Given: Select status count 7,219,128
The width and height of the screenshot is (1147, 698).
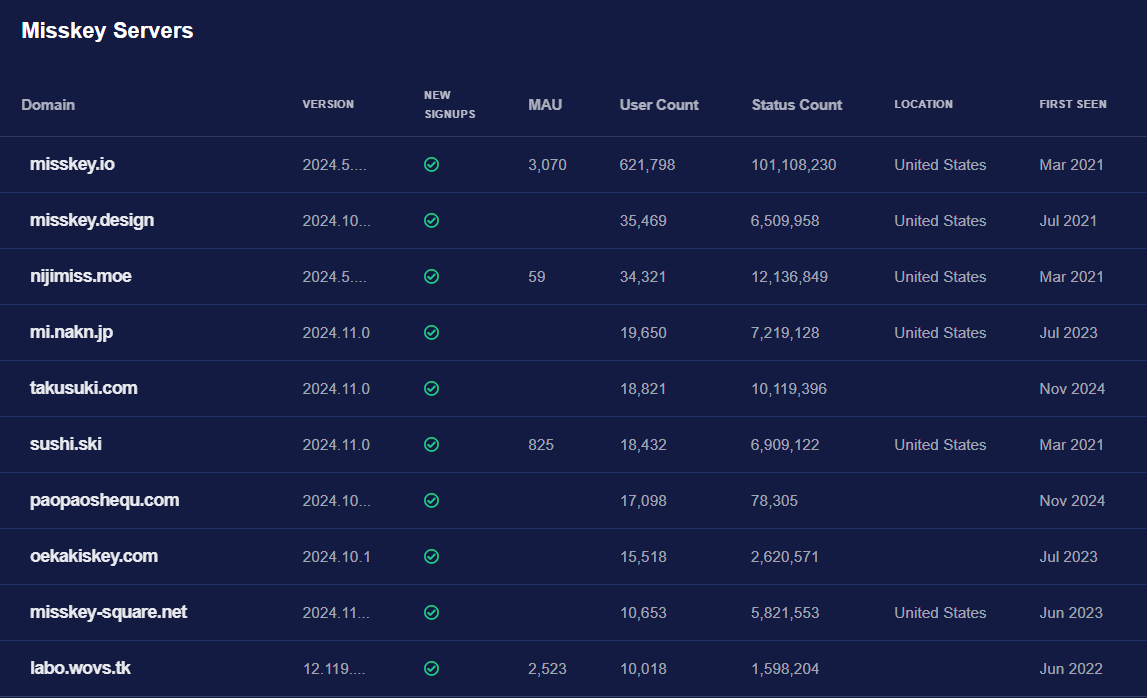Looking at the screenshot, I should pyautogui.click(x=785, y=332).
